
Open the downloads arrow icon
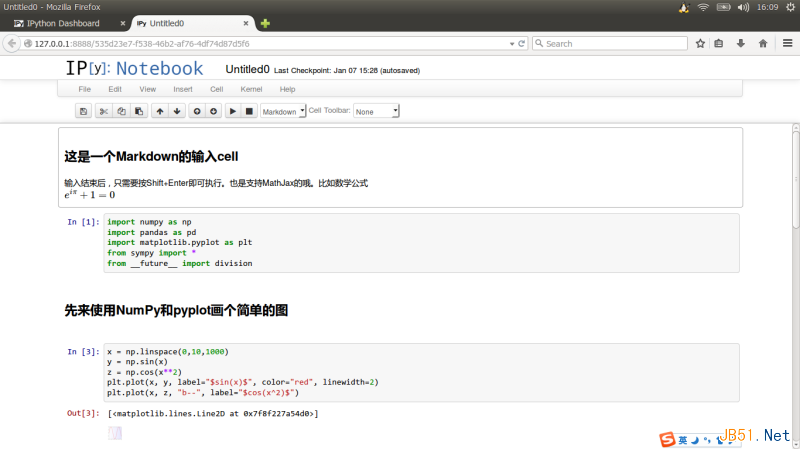[x=741, y=44]
